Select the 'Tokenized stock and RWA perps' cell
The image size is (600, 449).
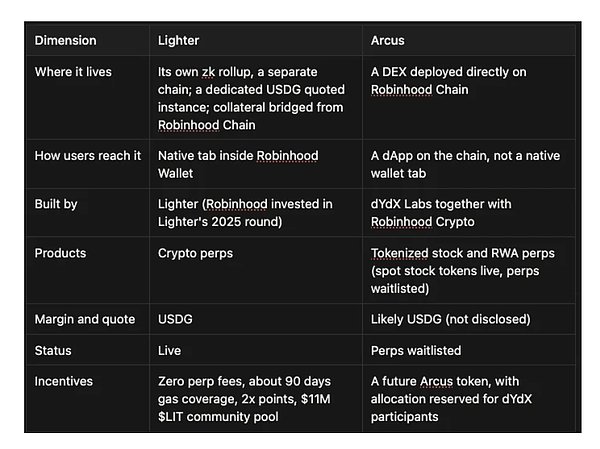point(463,271)
